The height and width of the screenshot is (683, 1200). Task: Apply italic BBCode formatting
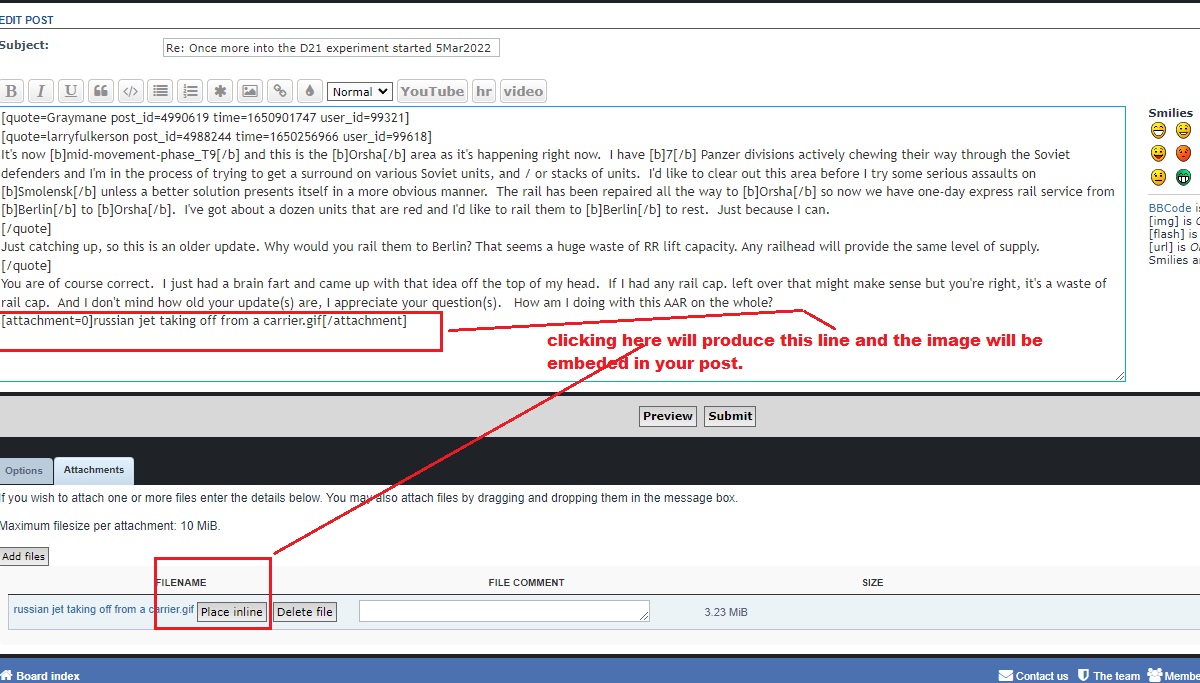[x=40, y=91]
